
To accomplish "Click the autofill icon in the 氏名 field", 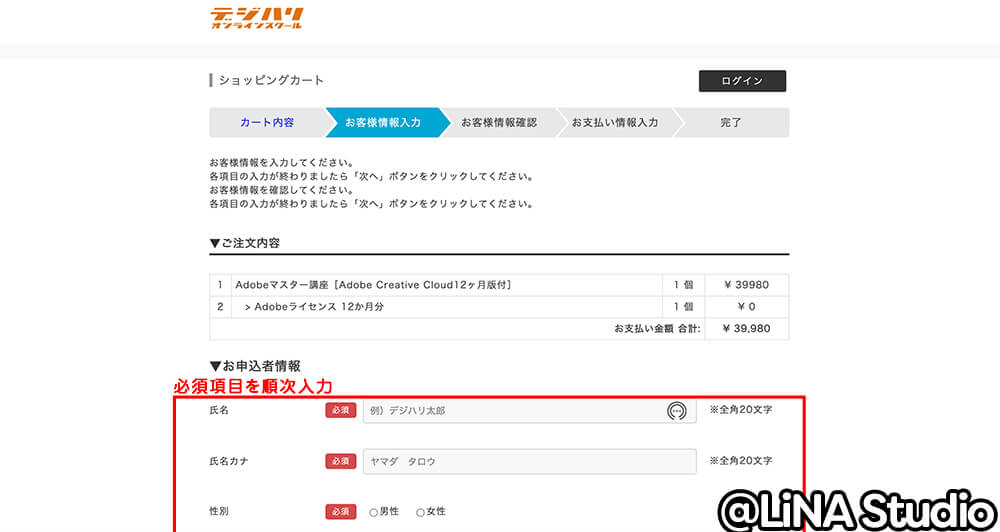I will click(x=677, y=410).
